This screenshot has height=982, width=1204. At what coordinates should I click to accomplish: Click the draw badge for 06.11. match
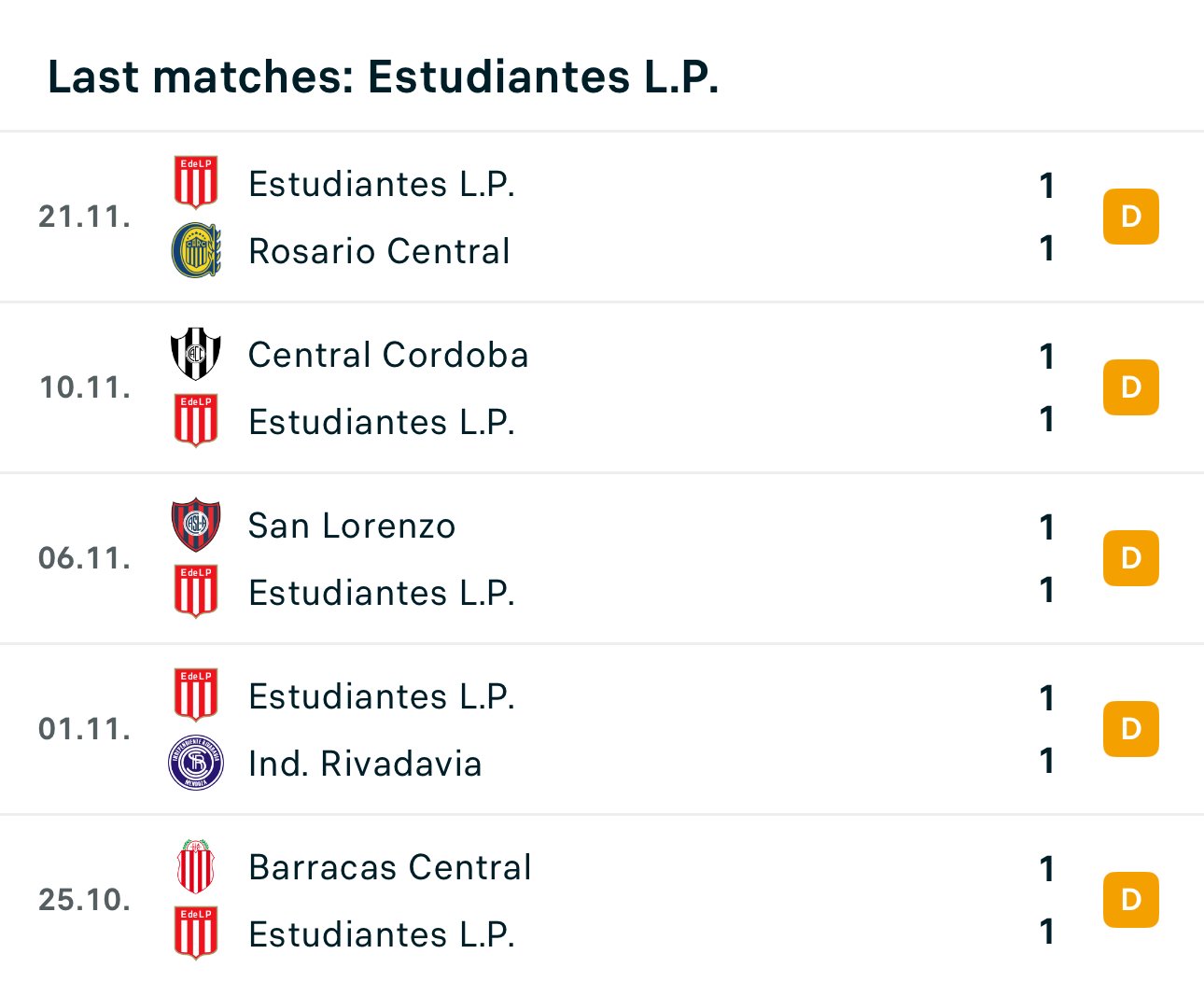click(x=1130, y=558)
